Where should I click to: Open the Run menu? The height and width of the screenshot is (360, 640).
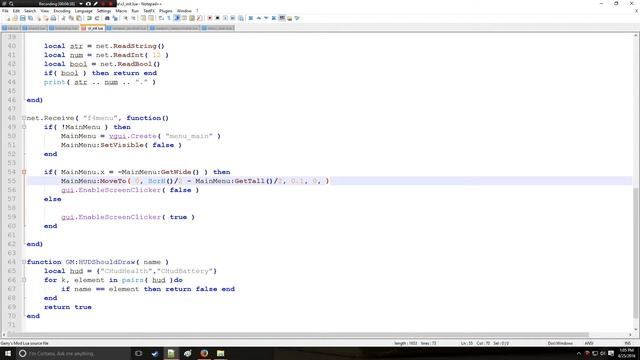point(135,11)
